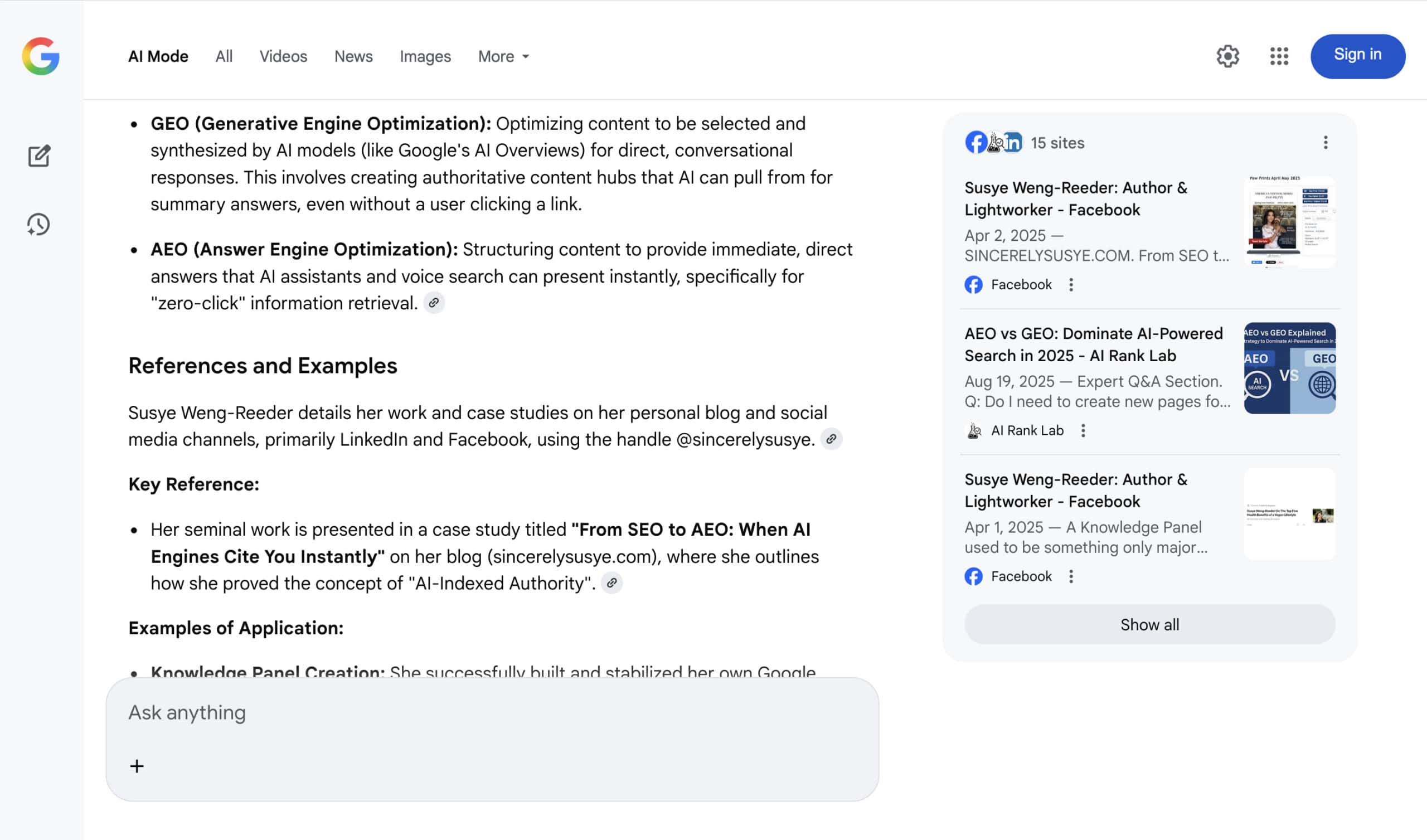Expand the More dropdown menu
Viewport: 1427px width, 840px height.
pos(503,57)
